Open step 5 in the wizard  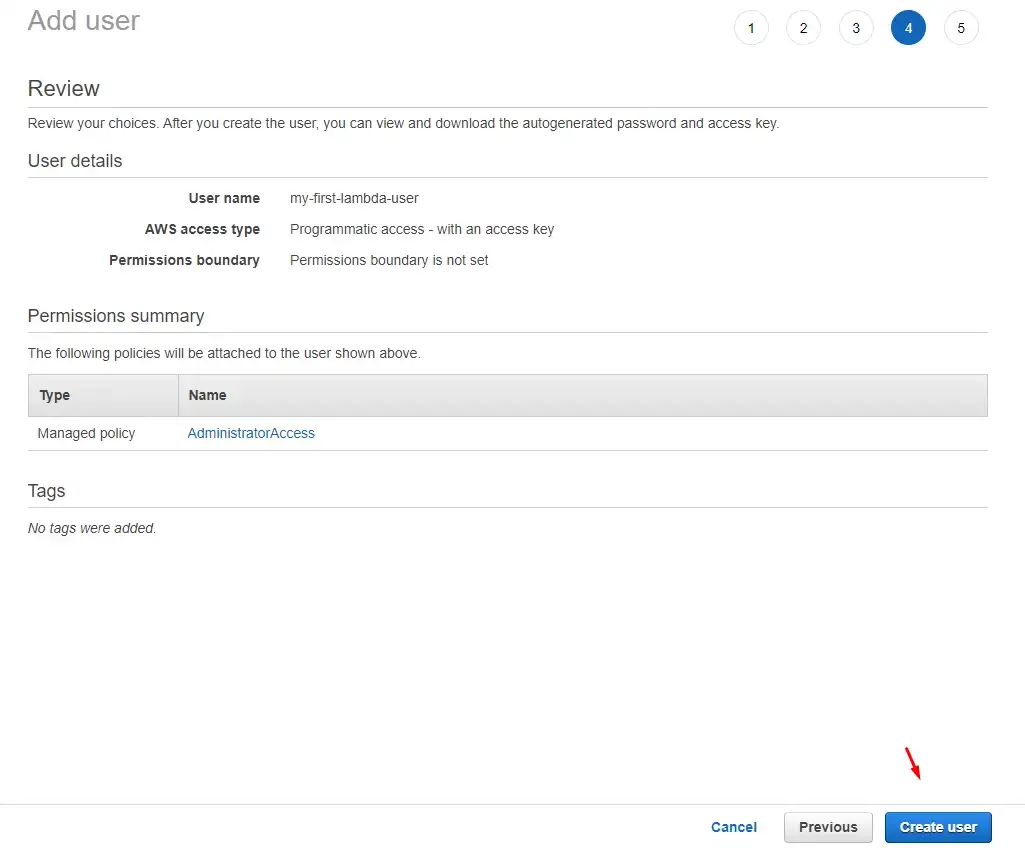coord(961,28)
